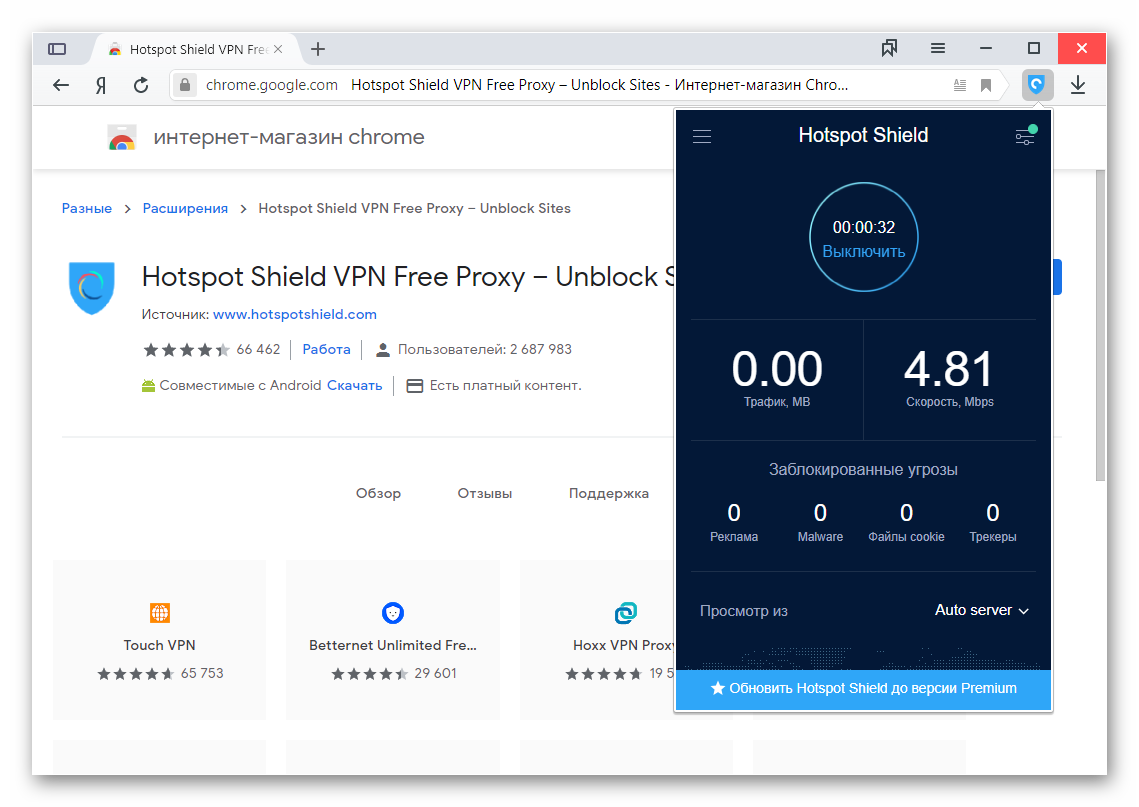Open the Поддержка tab
The width and height of the screenshot is (1139, 807).
coord(608,493)
